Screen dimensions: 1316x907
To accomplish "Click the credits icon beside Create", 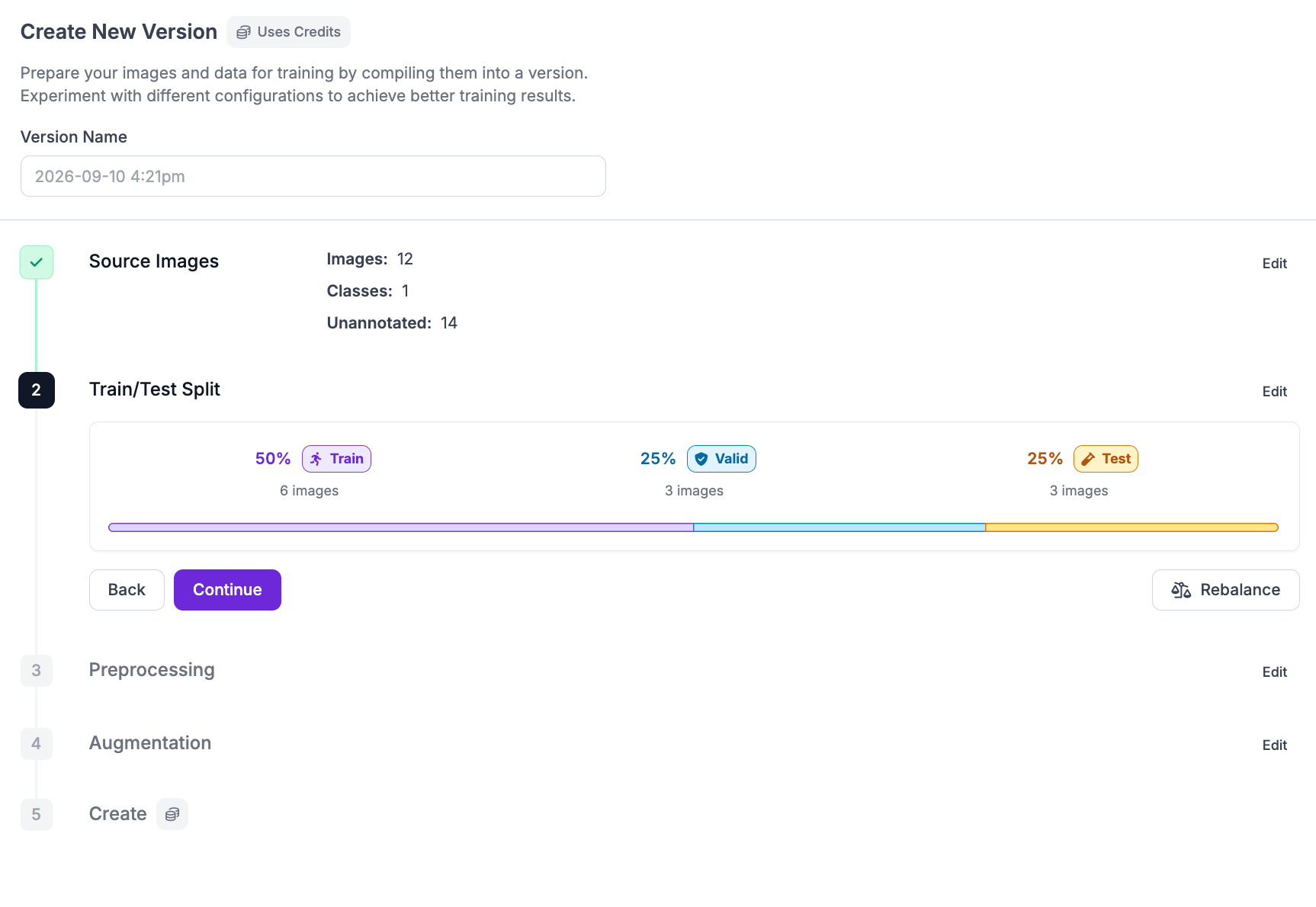I will coord(172,814).
